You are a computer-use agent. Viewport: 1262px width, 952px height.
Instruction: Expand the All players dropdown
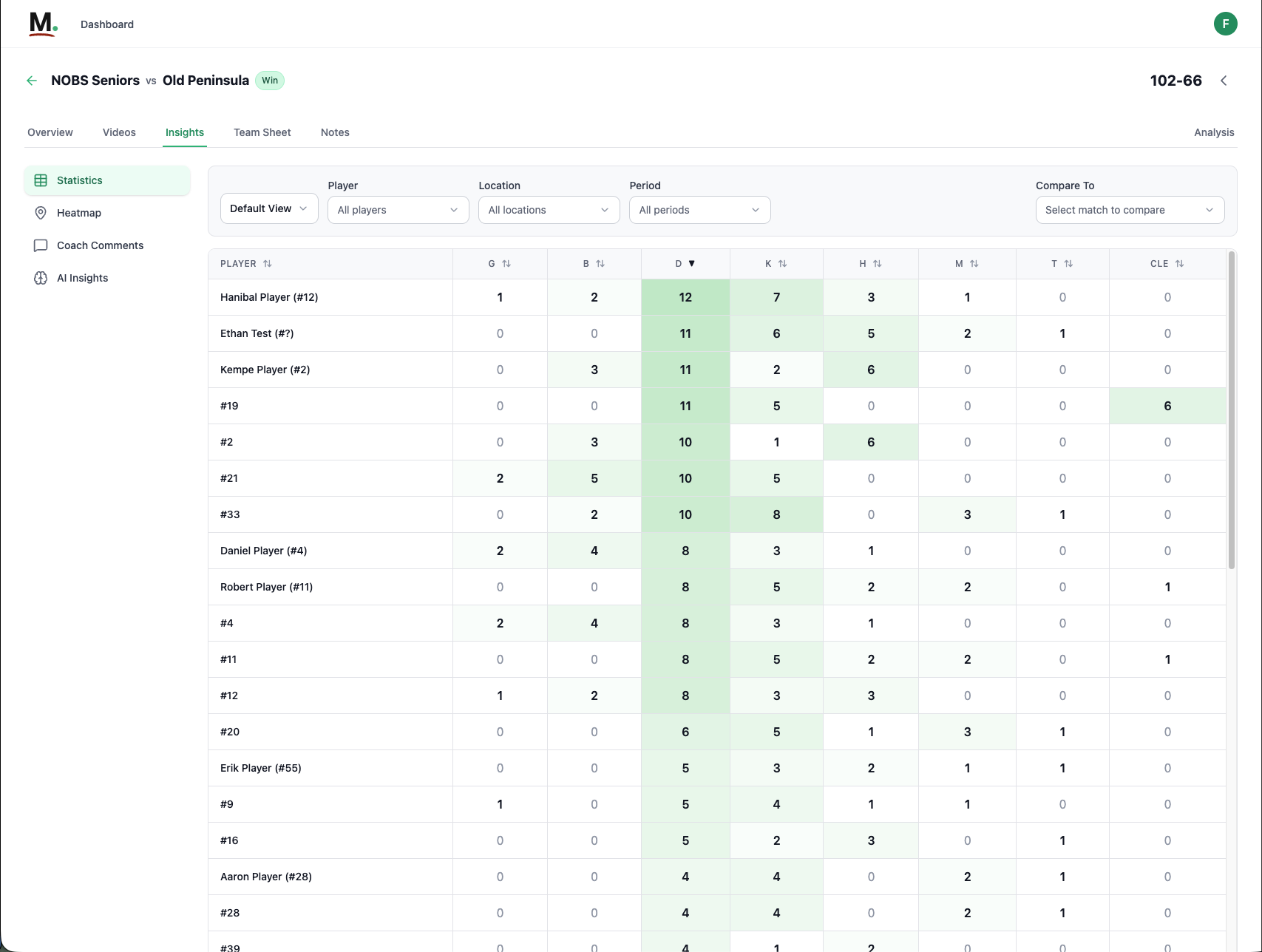(398, 210)
